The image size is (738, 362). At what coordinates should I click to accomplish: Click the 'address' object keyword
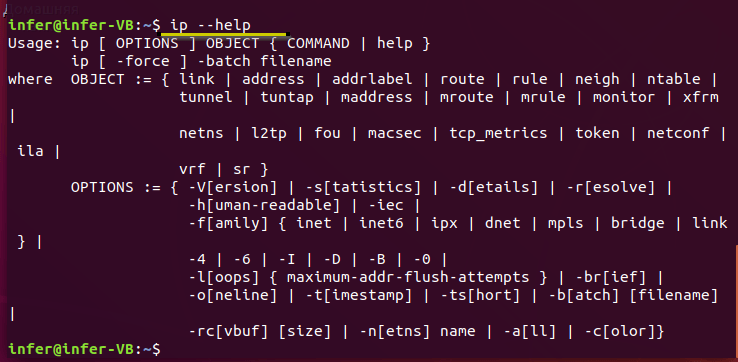click(273, 79)
